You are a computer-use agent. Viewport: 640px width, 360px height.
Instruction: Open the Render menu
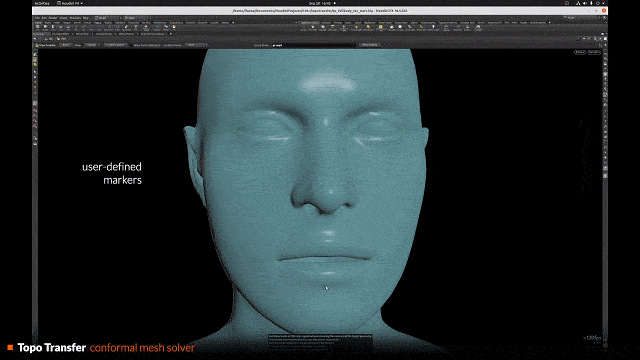point(53,18)
